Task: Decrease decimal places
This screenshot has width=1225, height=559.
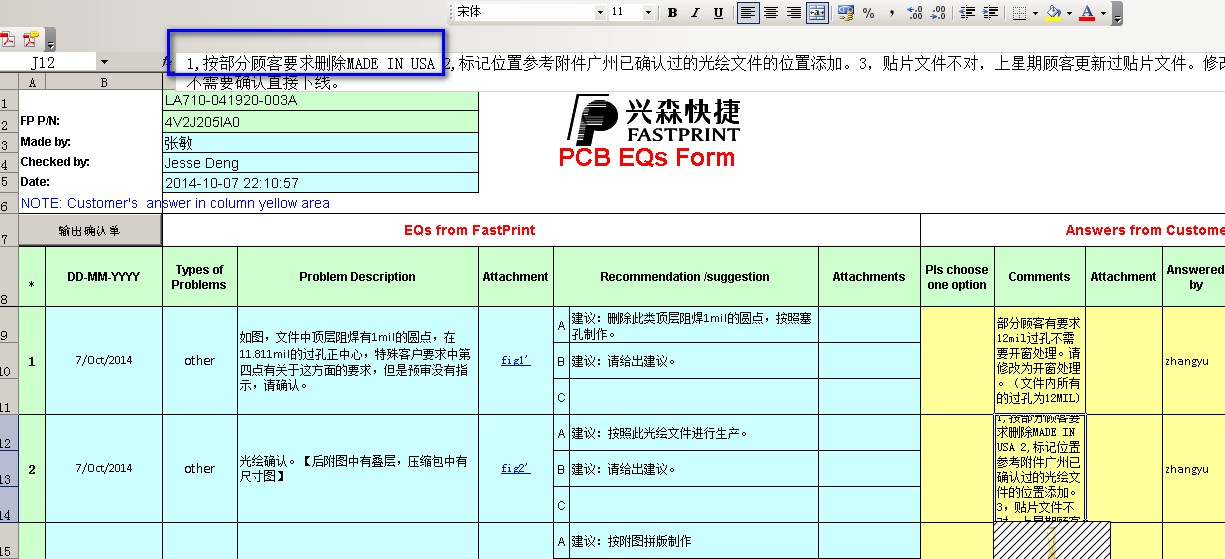Action: tap(938, 13)
